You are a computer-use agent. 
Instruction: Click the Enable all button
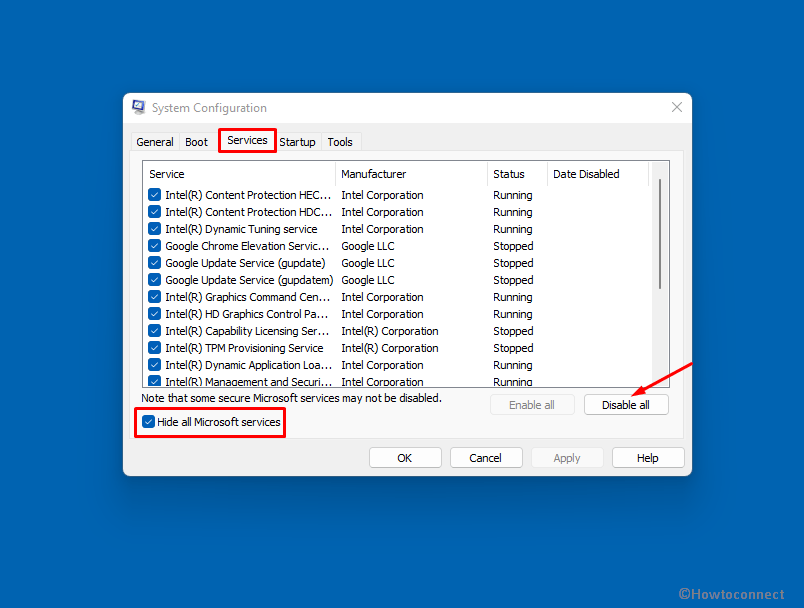tap(532, 404)
